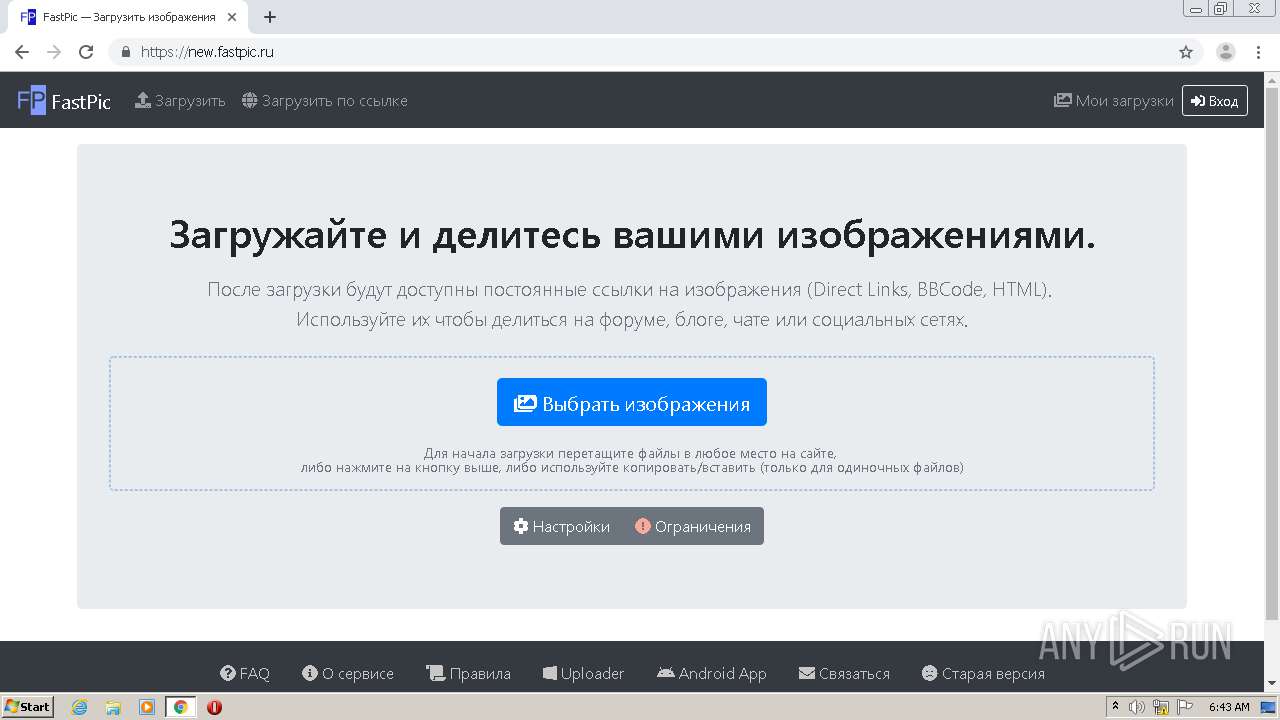This screenshot has height=720, width=1280.
Task: Open Загрузить по ссылке link
Action: click(324, 101)
